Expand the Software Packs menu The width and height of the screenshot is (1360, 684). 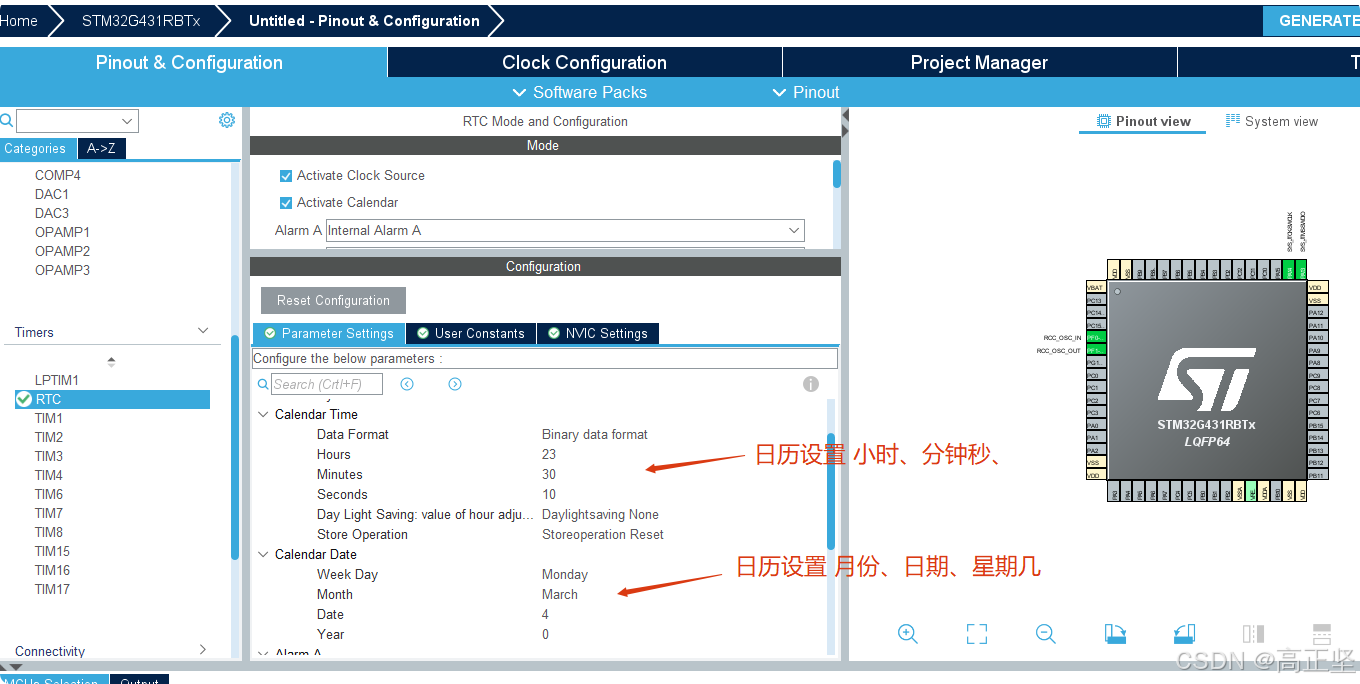[x=579, y=92]
